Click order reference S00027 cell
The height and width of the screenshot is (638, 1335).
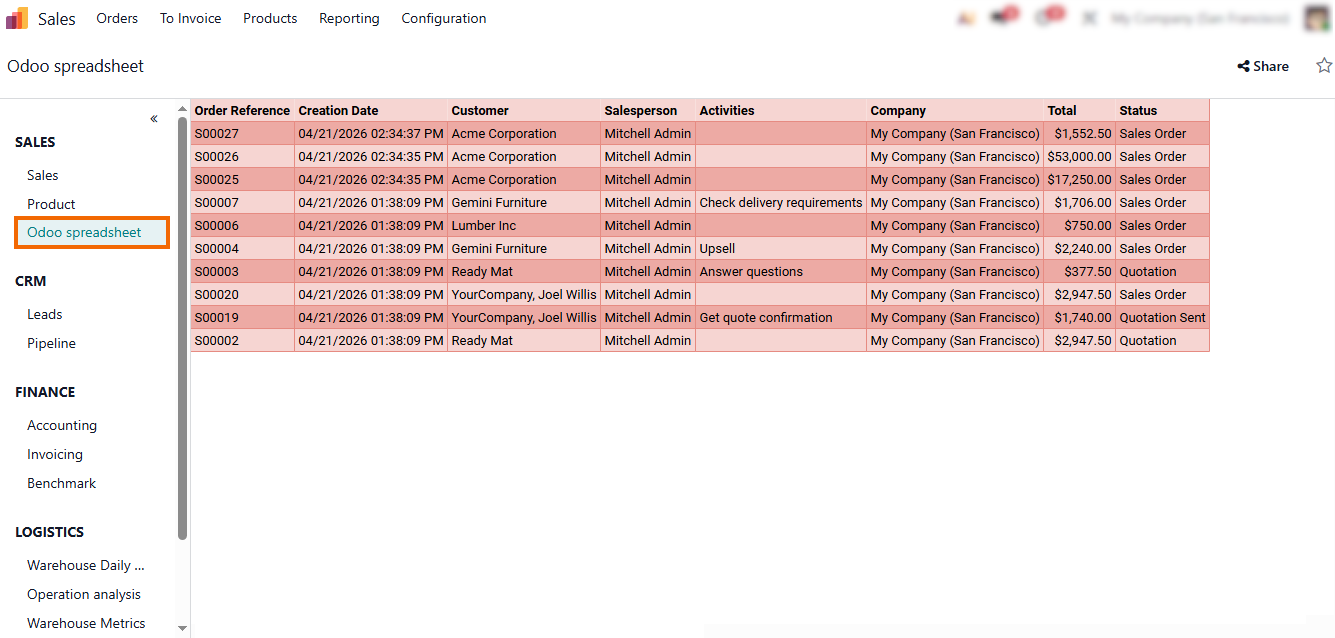(217, 134)
